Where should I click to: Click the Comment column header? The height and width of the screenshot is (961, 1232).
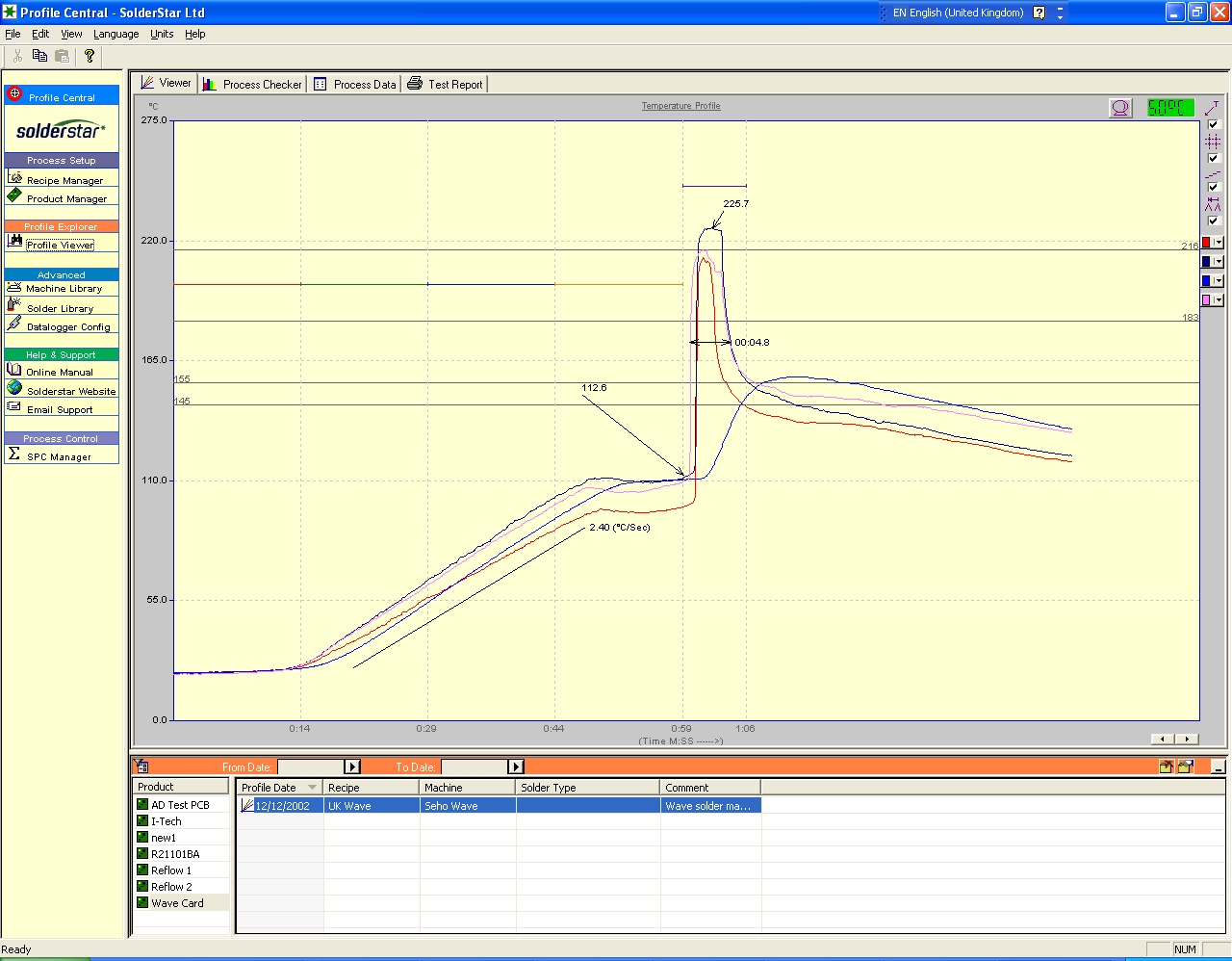pos(710,788)
